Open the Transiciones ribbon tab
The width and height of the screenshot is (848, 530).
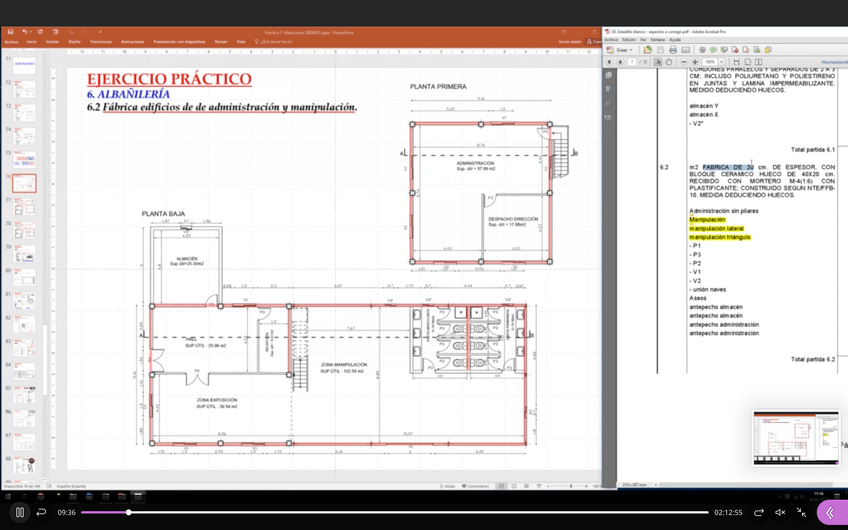pos(101,42)
